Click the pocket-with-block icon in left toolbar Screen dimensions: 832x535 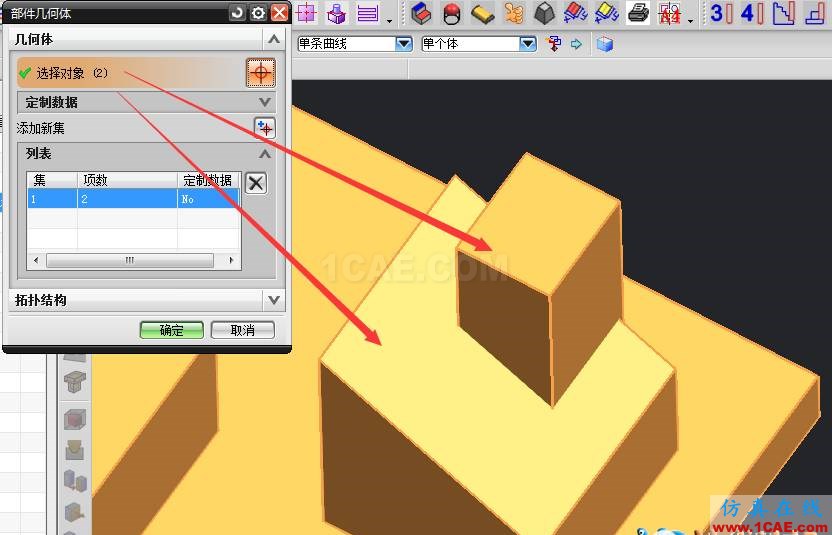tap(75, 450)
